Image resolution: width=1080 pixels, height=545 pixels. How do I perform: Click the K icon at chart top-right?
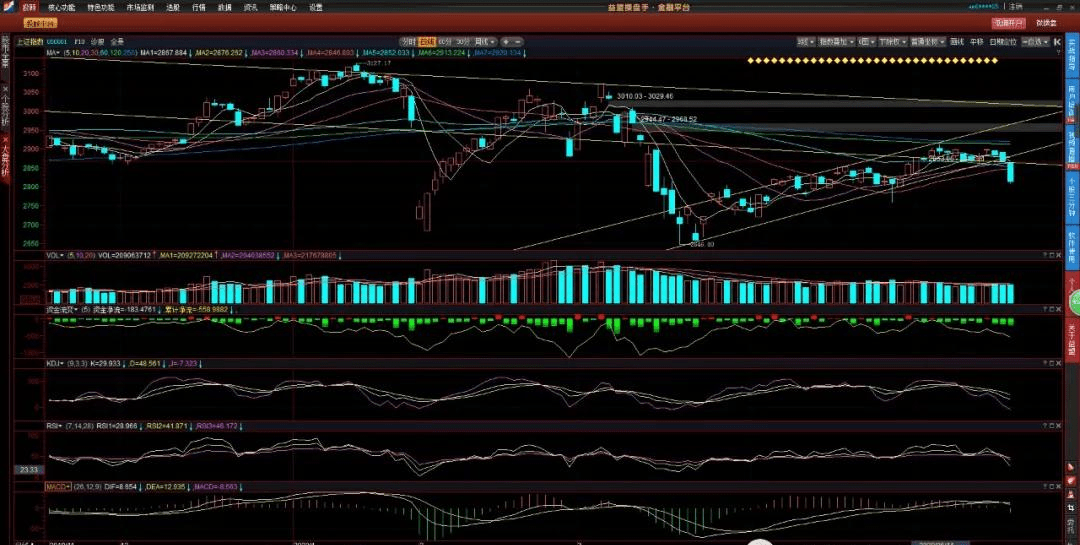click(1057, 42)
